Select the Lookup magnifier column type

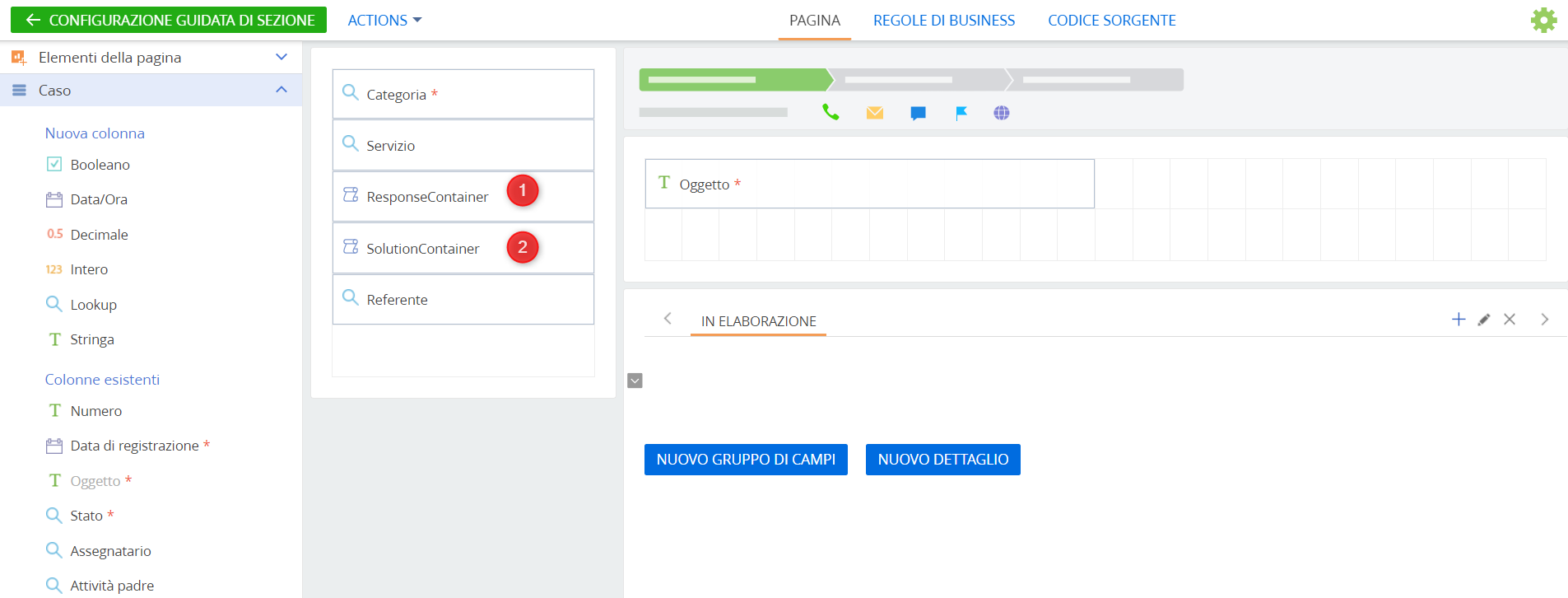pyautogui.click(x=81, y=305)
